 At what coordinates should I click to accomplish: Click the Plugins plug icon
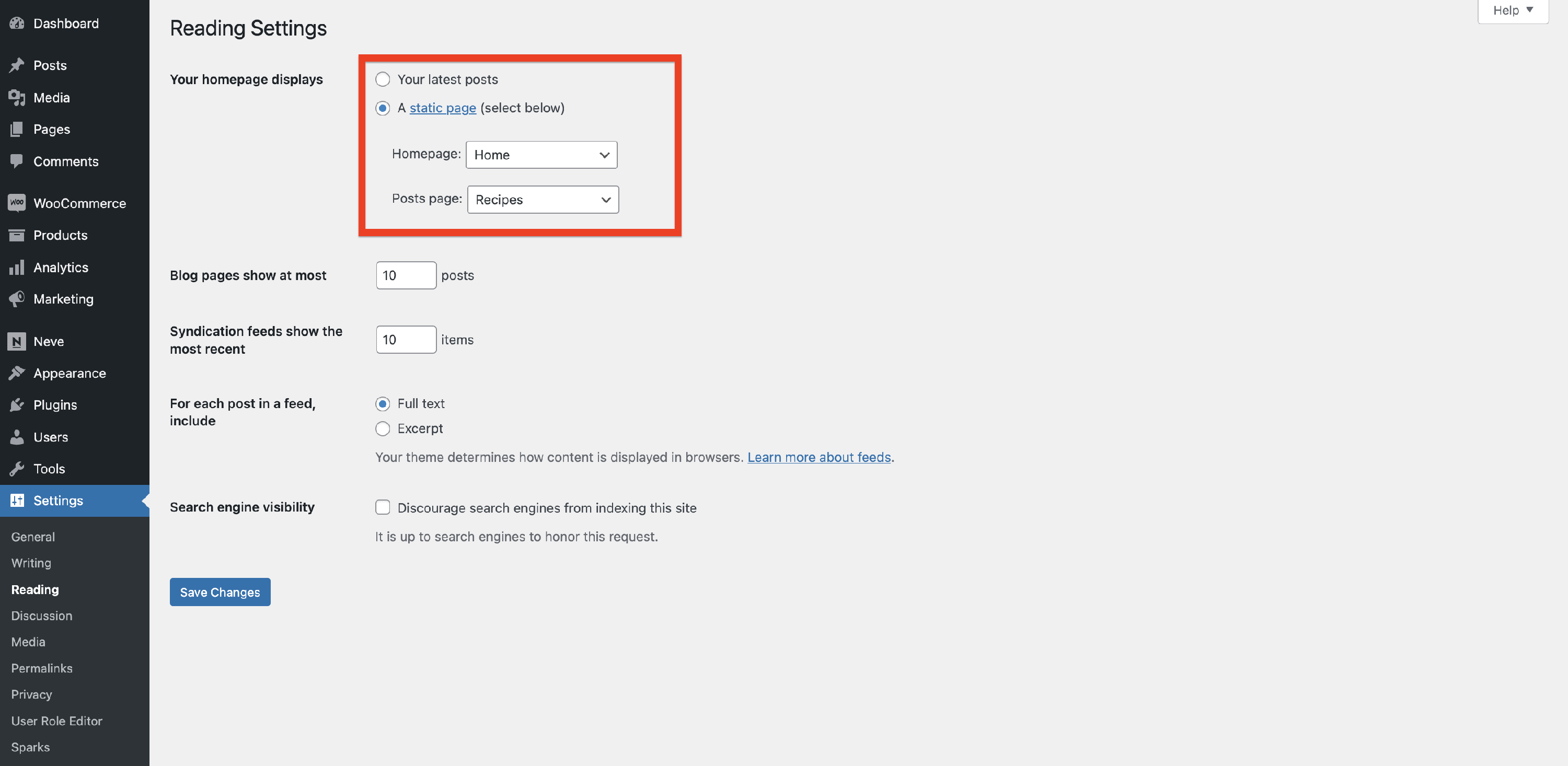(16, 404)
